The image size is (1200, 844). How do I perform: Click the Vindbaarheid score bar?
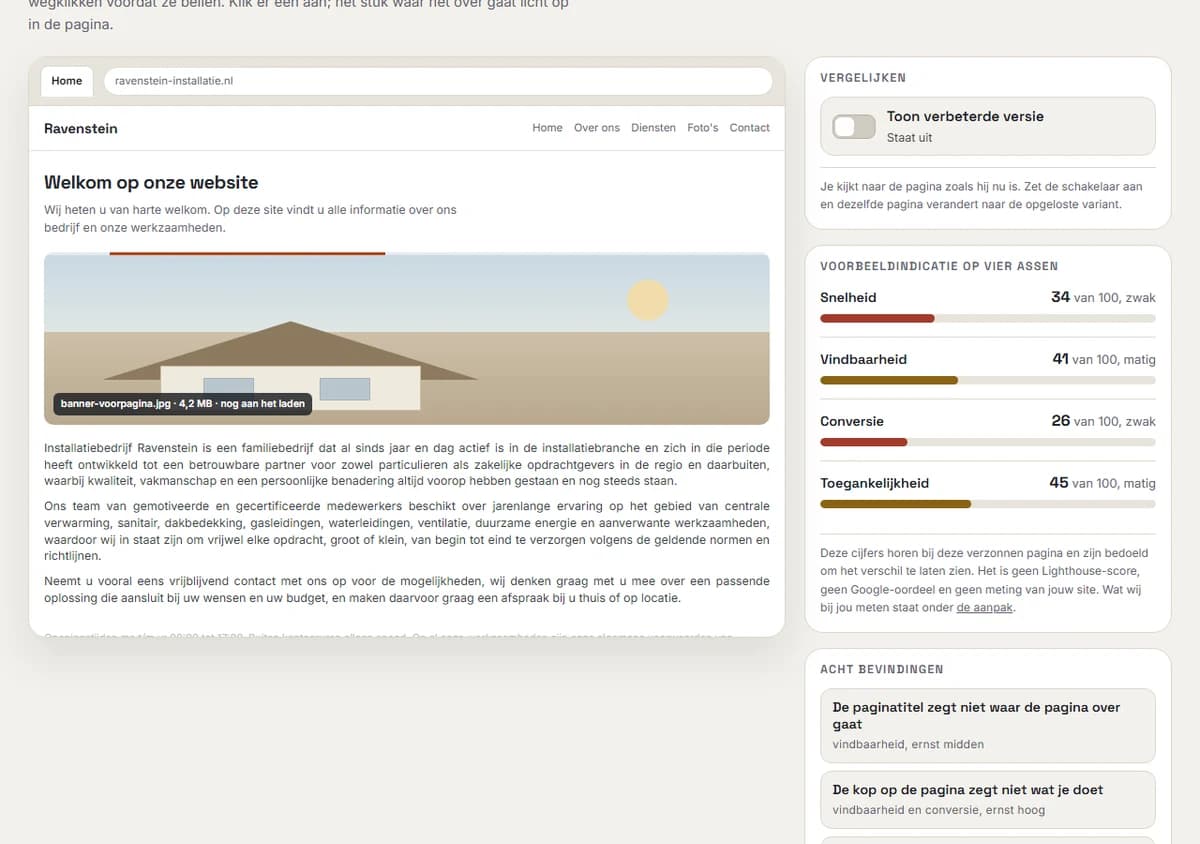click(988, 380)
